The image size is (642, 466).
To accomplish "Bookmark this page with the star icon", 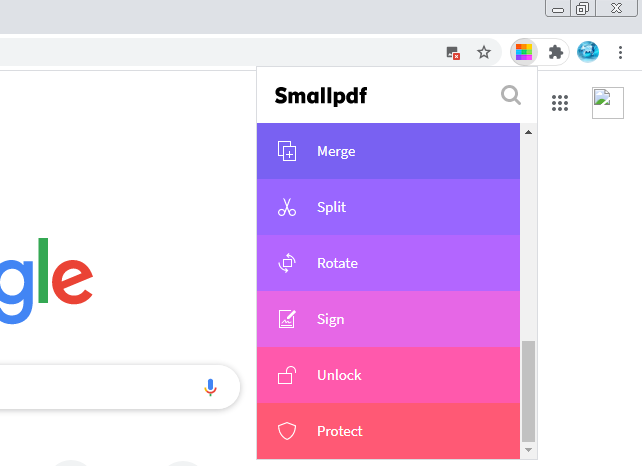I will click(484, 52).
